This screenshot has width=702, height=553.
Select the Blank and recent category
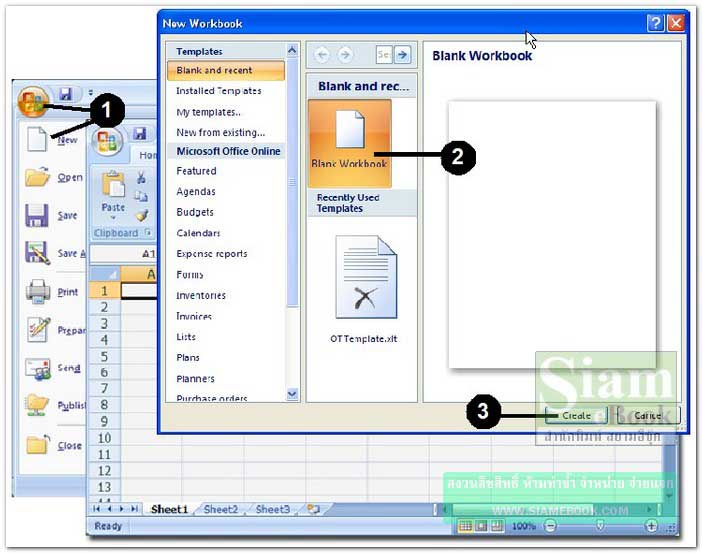click(x=226, y=70)
